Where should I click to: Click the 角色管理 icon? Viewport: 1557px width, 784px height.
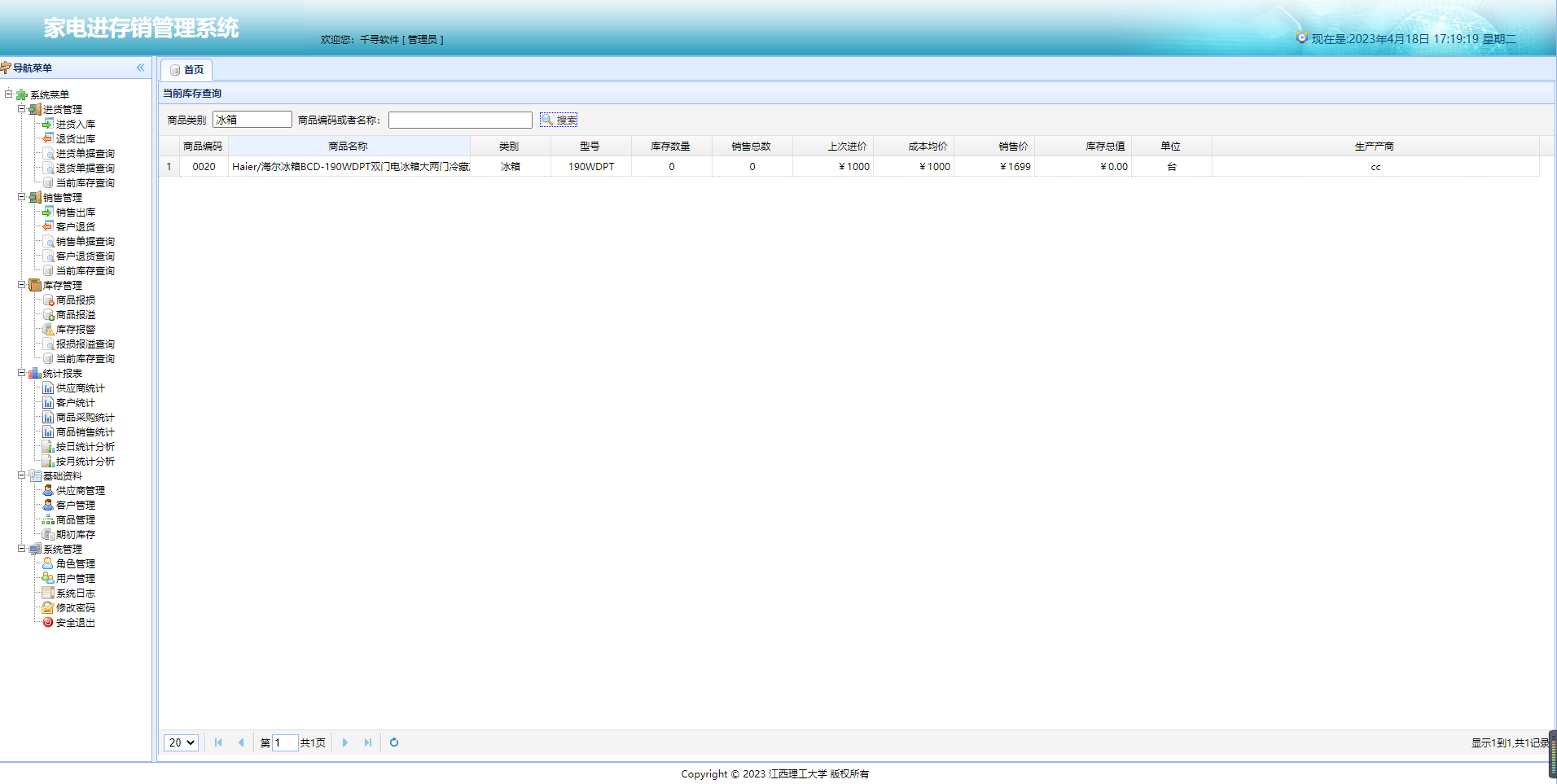(48, 563)
